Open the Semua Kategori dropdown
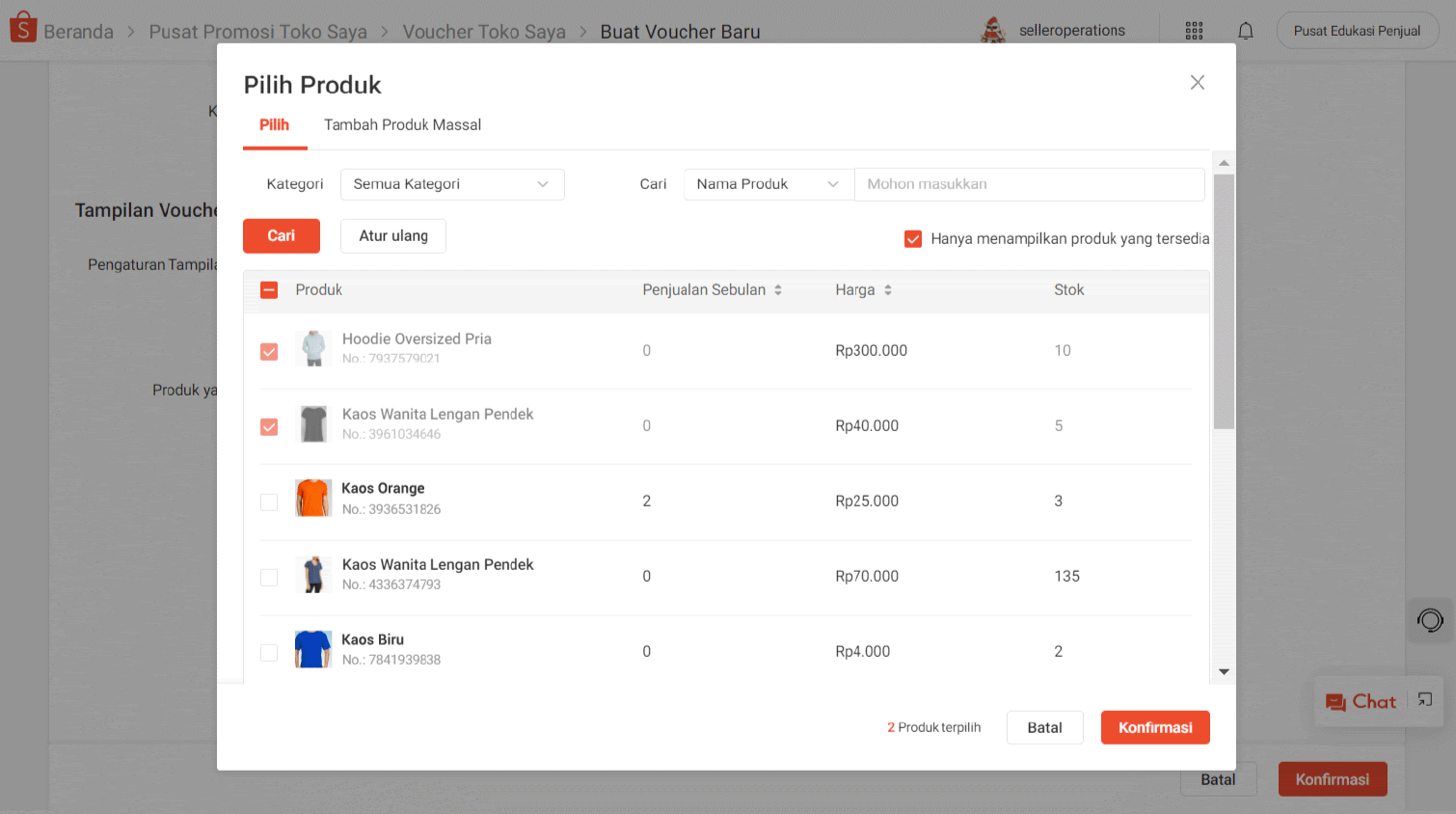 451,184
